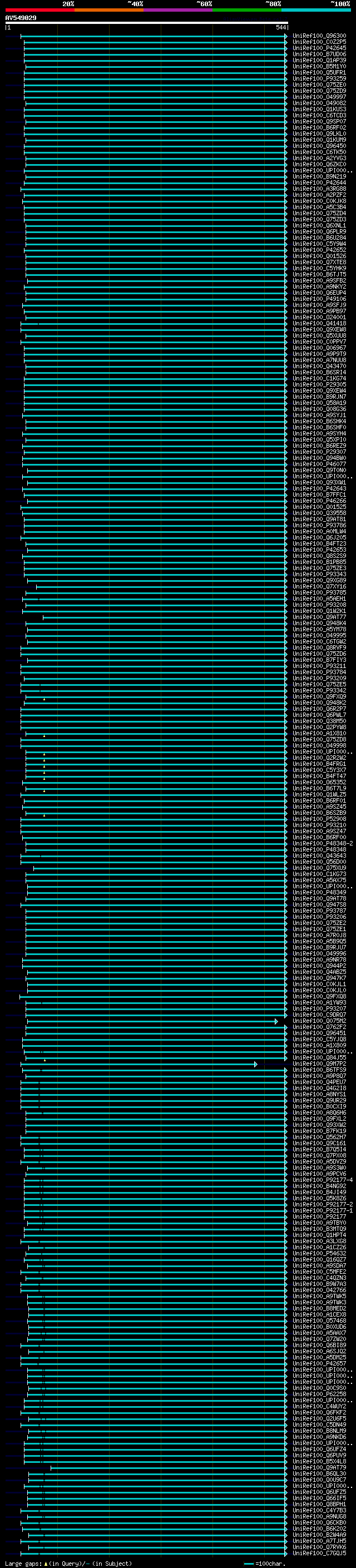Select hit label UniRef100_P42657
This screenshot has height=1568, width=356.
pos(319,1364)
